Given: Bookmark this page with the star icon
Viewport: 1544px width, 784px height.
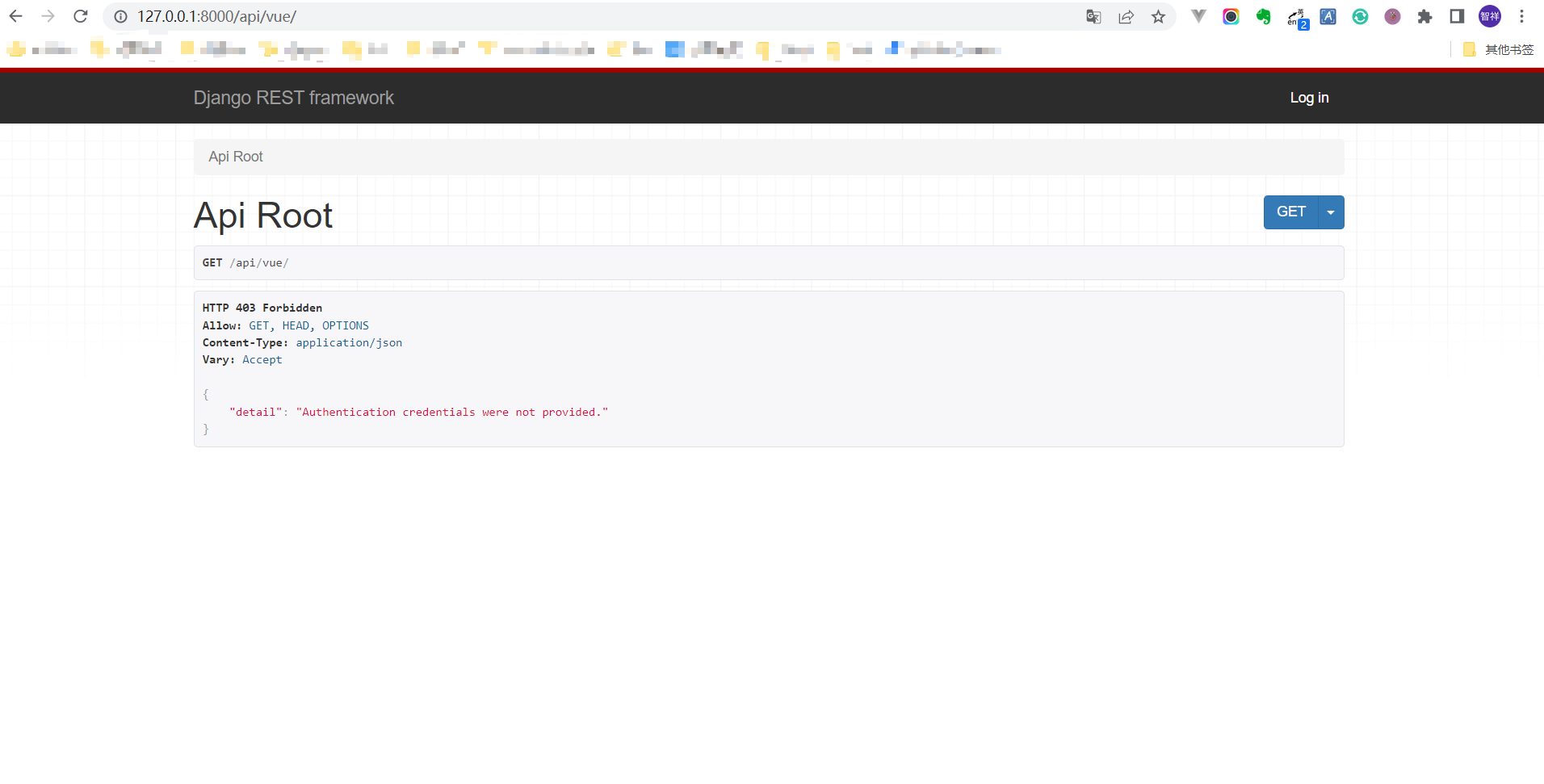Looking at the screenshot, I should point(1158,16).
